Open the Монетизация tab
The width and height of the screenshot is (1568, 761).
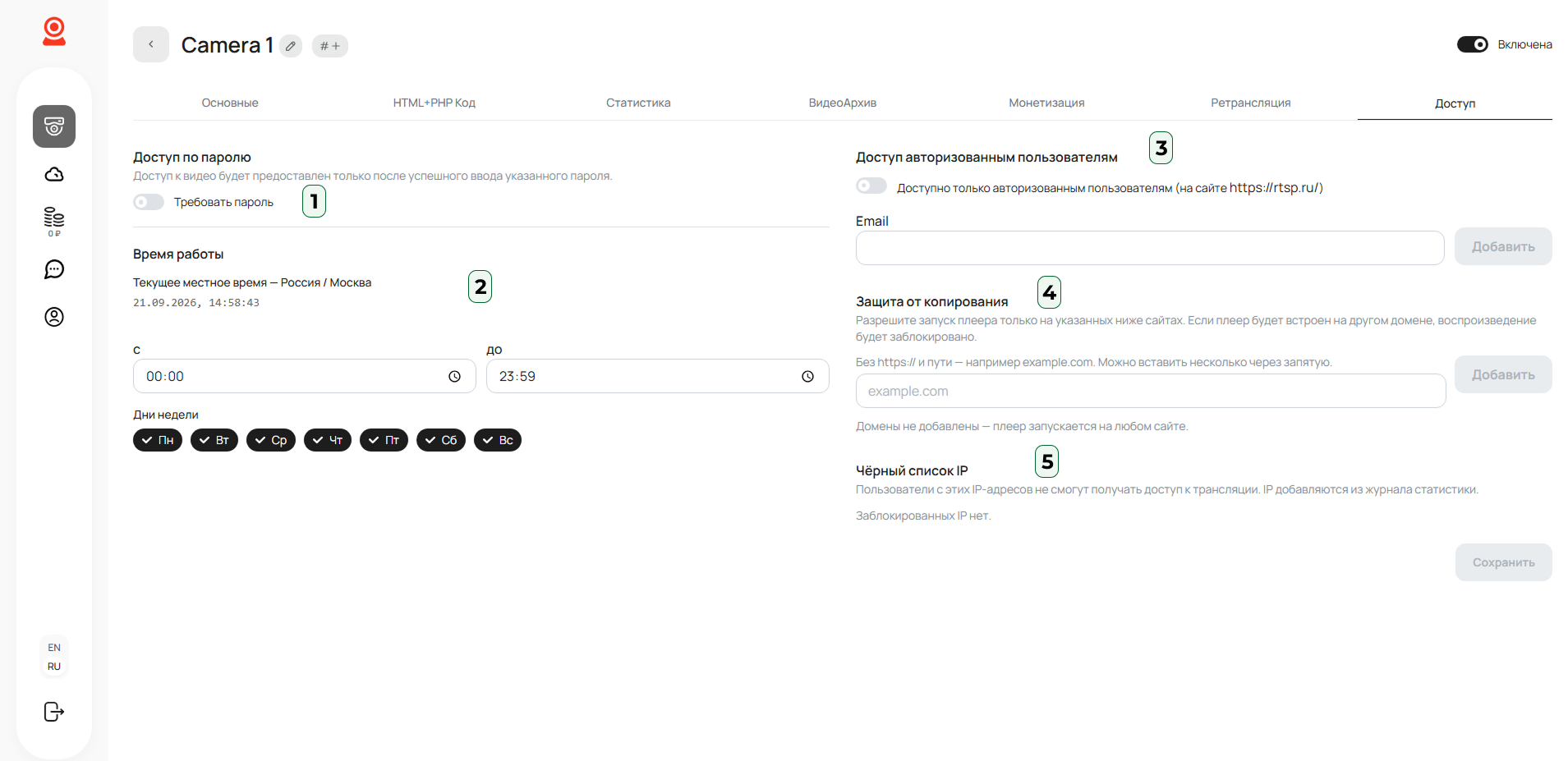tap(1046, 103)
